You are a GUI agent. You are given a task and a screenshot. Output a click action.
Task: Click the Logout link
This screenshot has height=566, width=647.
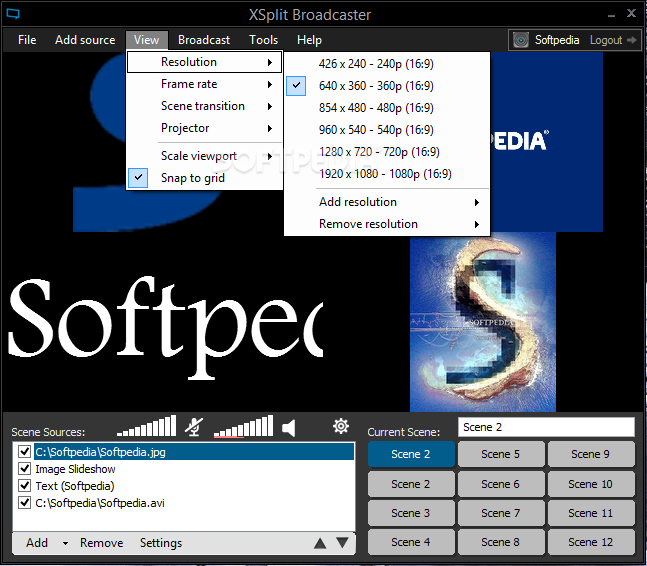[606, 40]
